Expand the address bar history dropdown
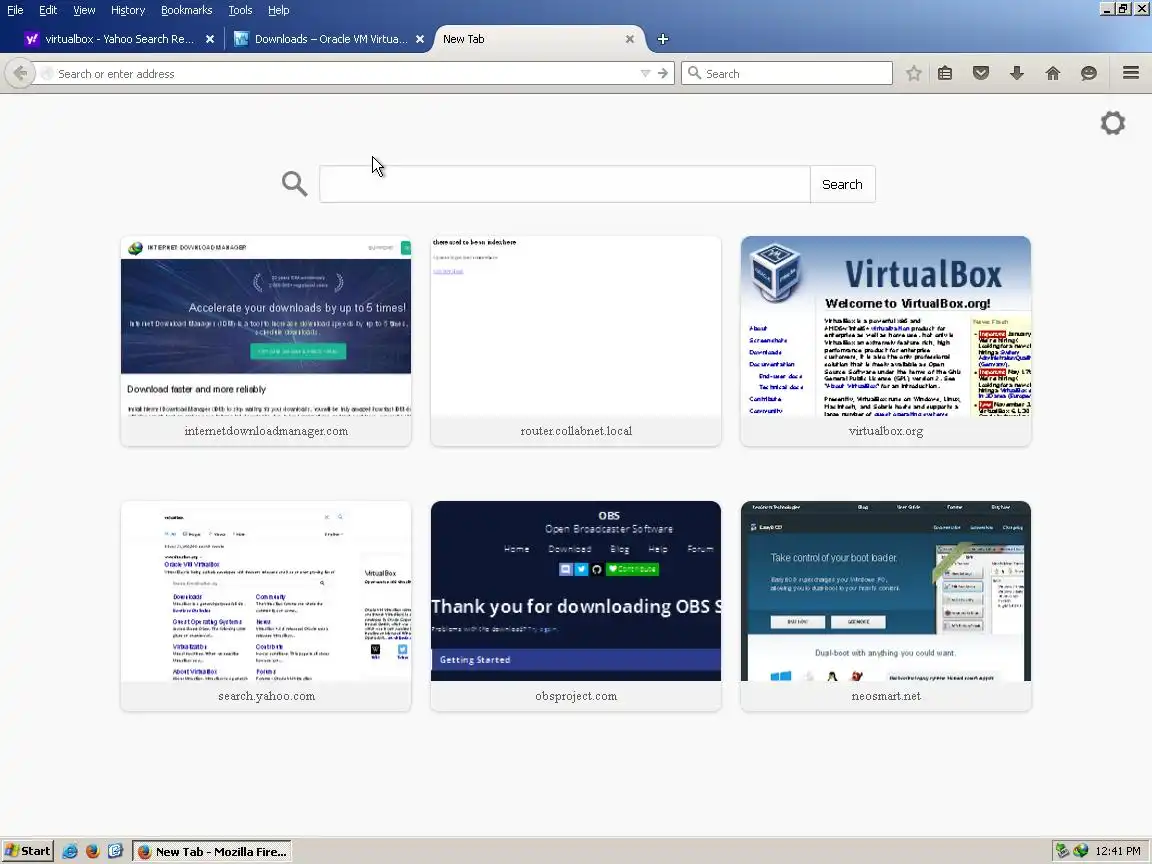 tap(645, 73)
